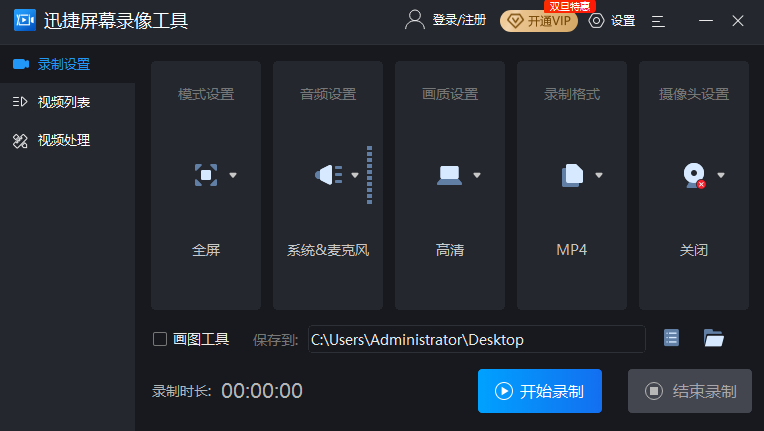Click the MP4 record format icon
Viewport: 764px width, 431px height.
(572, 175)
